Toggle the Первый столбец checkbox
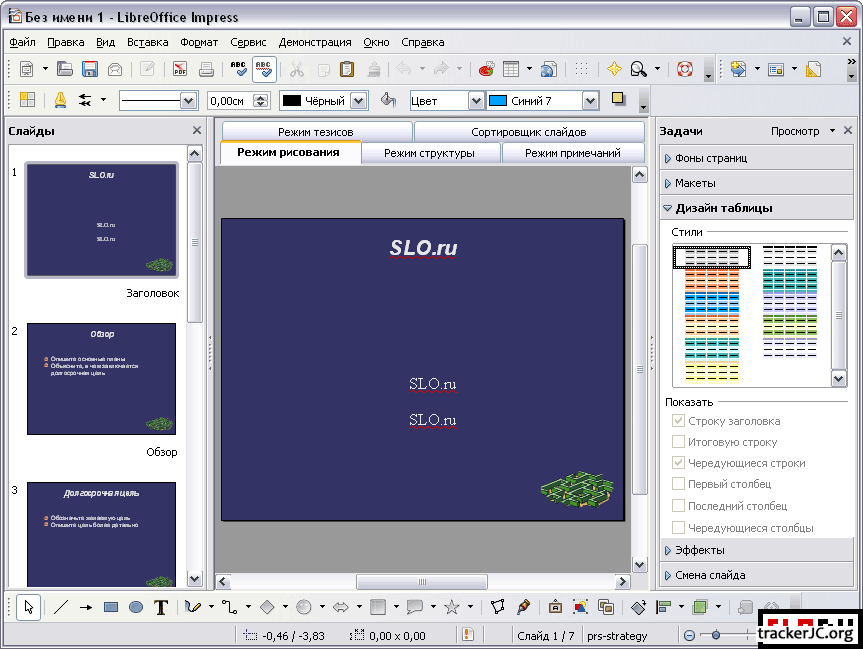The image size is (863, 649). click(x=679, y=484)
